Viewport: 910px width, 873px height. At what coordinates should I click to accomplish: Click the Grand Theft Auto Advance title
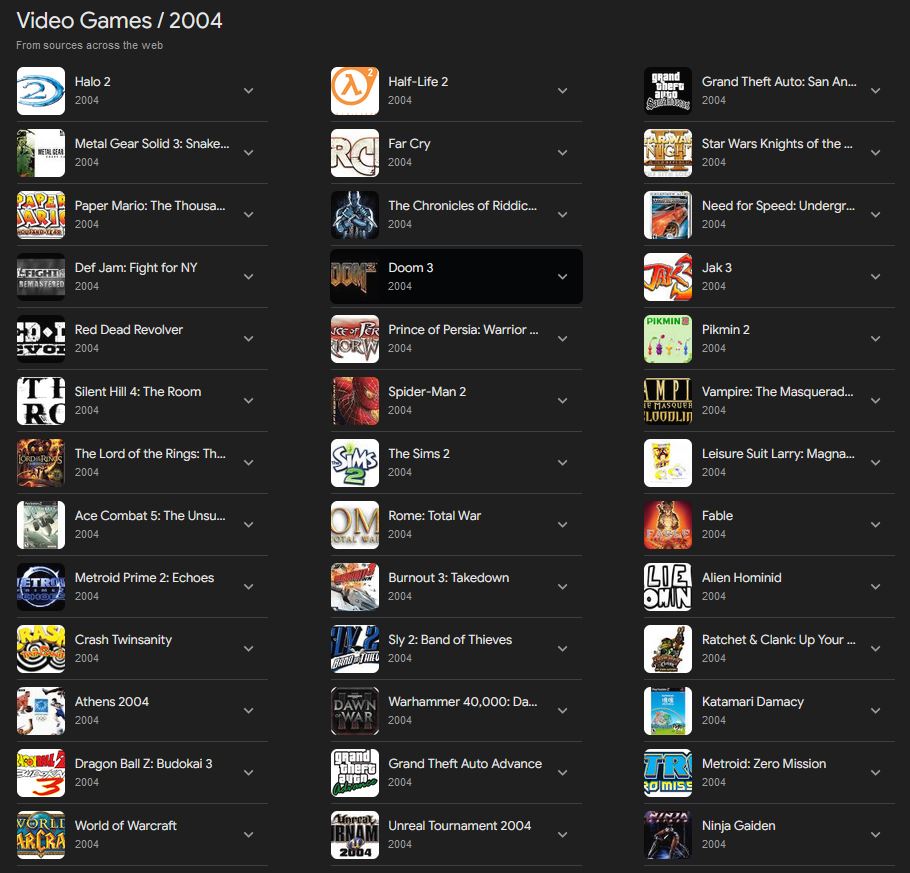pos(465,764)
